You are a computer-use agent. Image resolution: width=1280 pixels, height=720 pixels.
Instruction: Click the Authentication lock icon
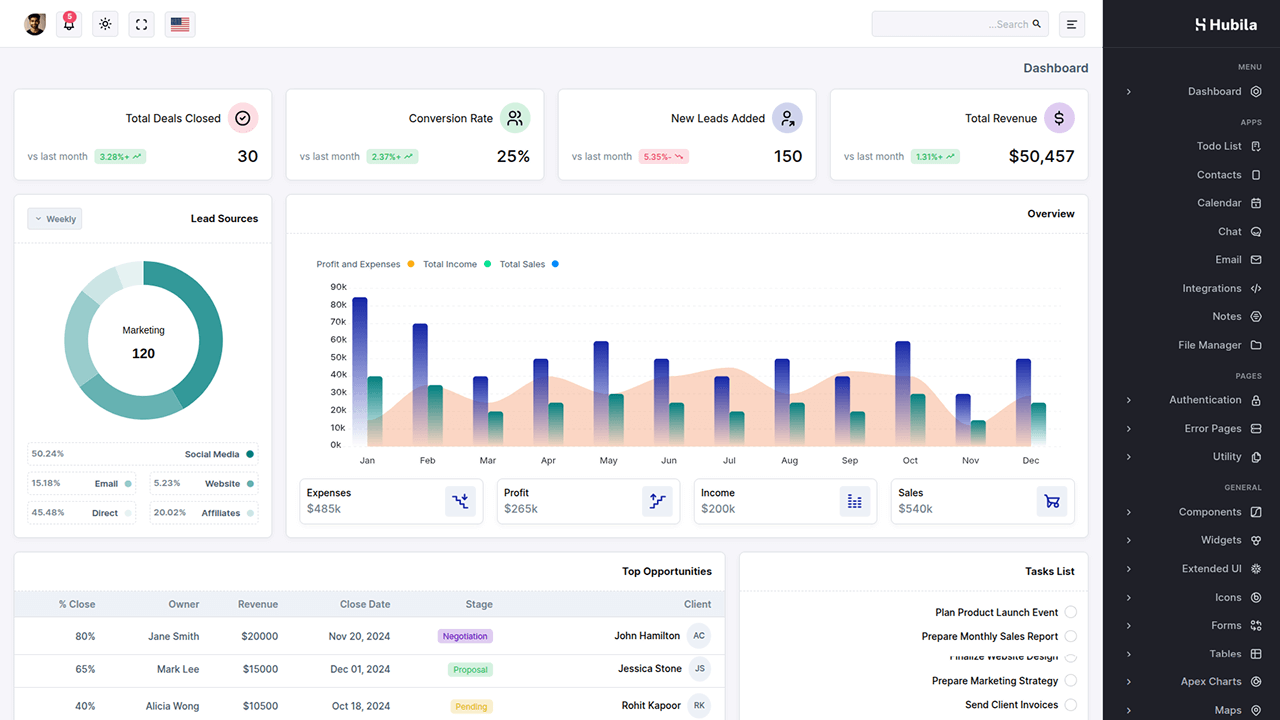(x=1256, y=400)
